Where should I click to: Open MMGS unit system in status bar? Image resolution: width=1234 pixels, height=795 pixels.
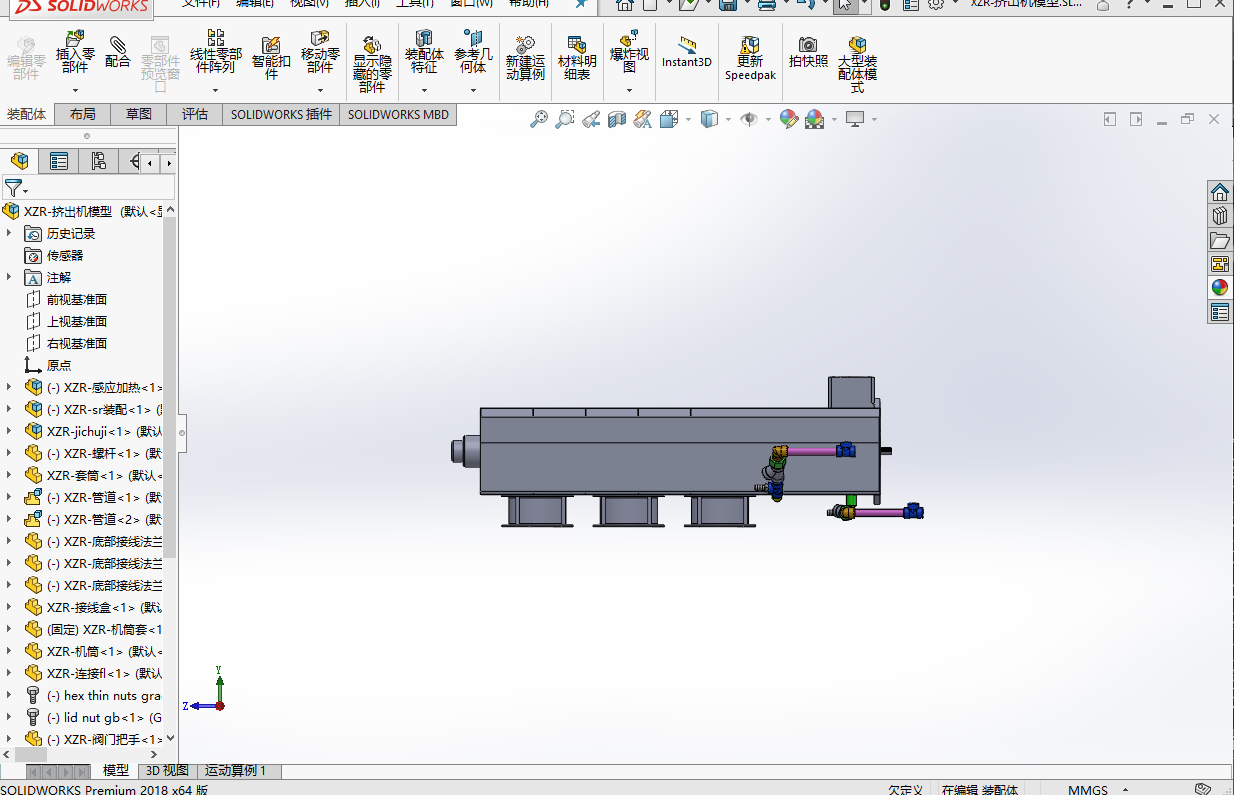tap(1088, 789)
